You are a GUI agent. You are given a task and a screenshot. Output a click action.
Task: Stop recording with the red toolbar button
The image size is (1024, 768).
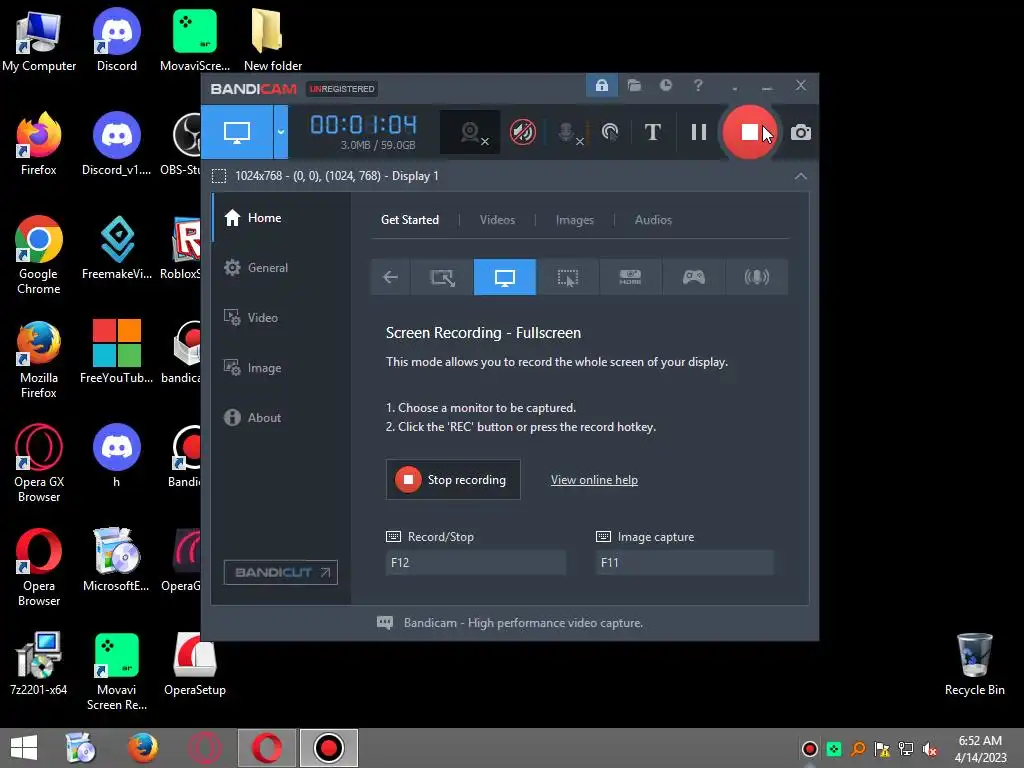[749, 133]
